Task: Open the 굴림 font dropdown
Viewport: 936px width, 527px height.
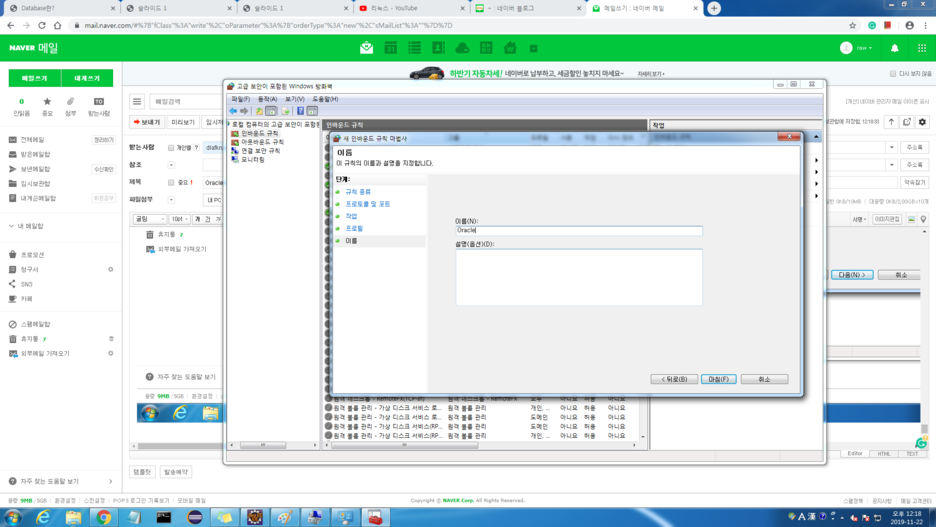Action: [149, 220]
